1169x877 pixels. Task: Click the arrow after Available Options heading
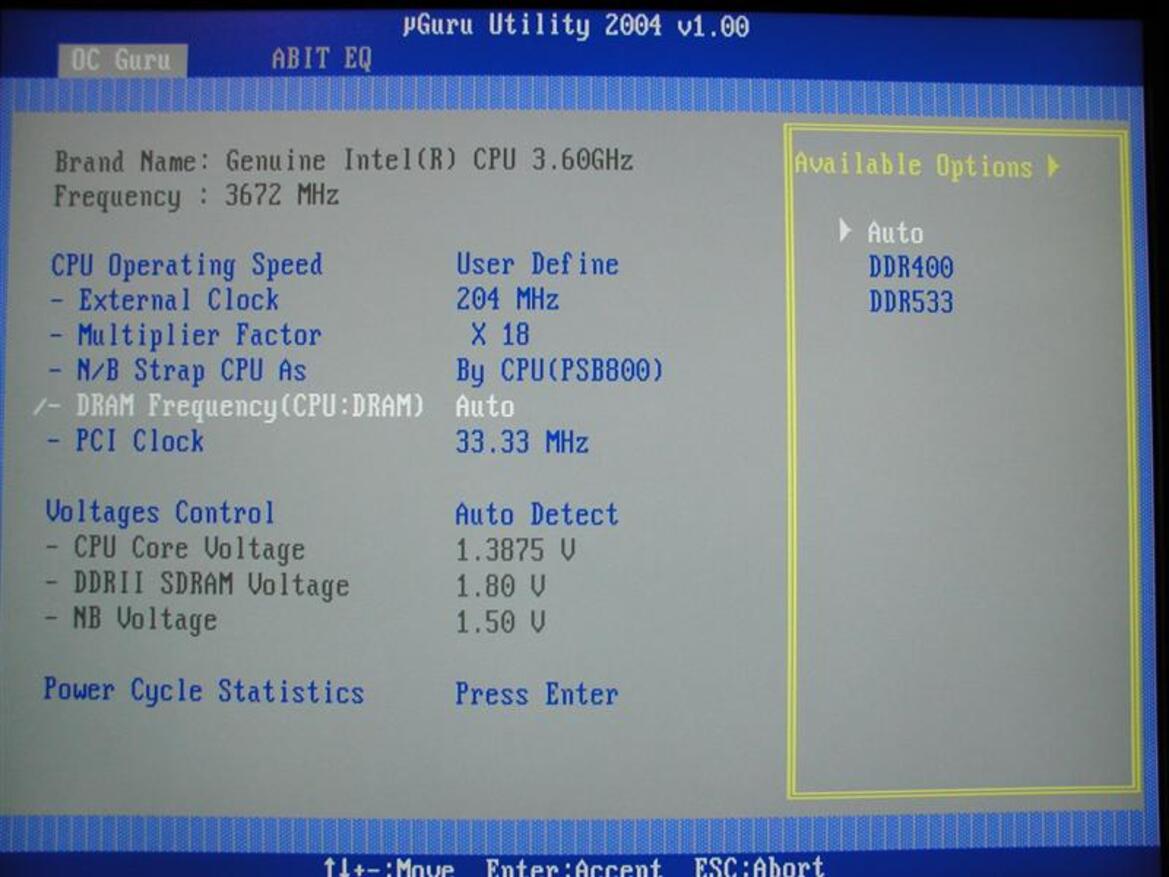tap(1053, 166)
